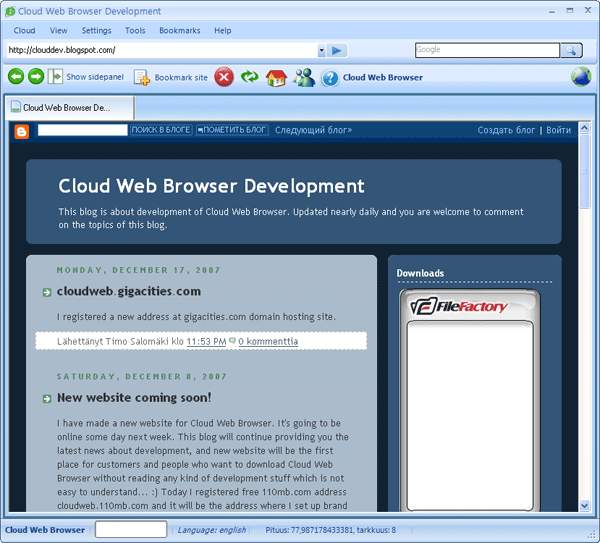Click the FileFactory logo in Downloads

tap(458, 306)
